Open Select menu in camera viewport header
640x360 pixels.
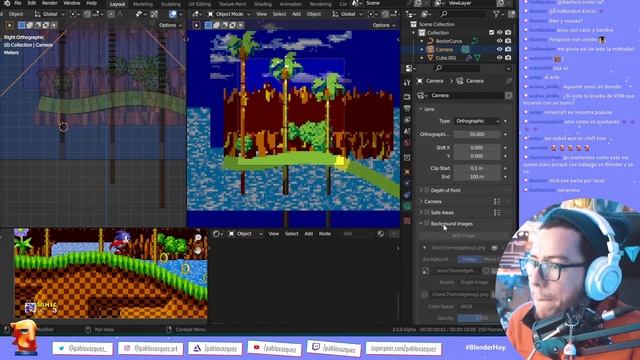[279, 14]
